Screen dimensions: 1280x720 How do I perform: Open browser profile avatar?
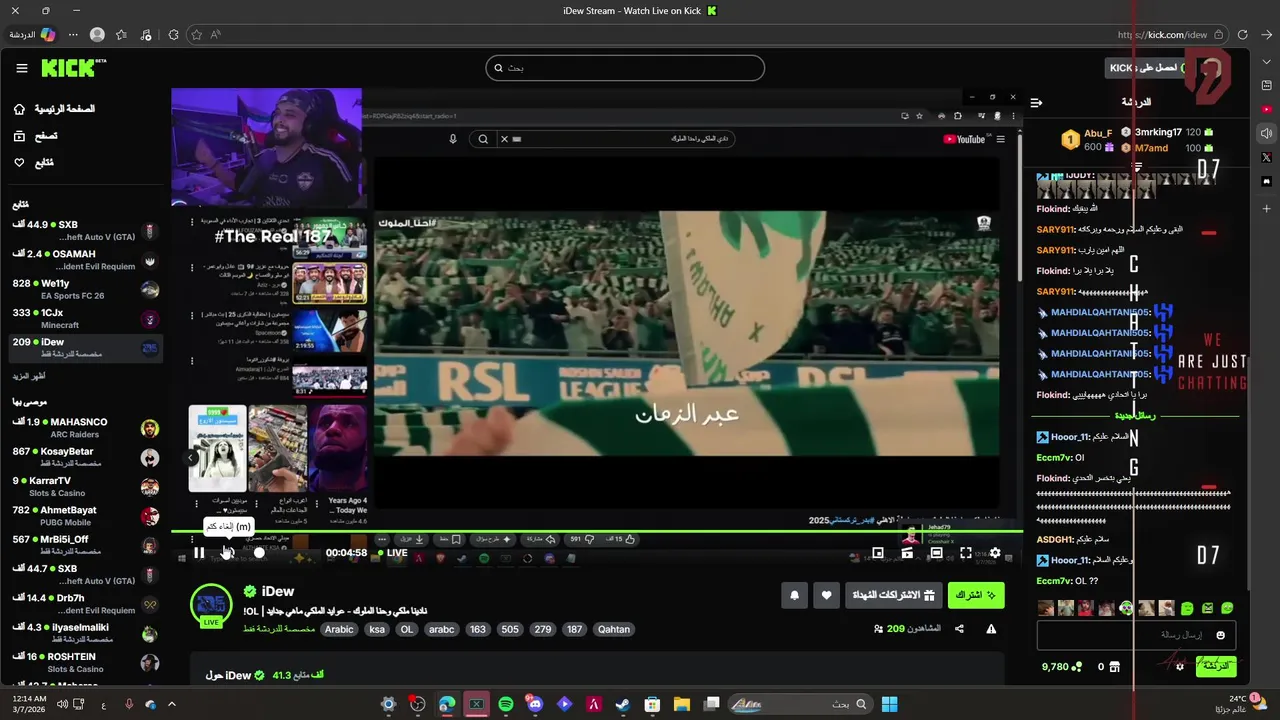coord(97,34)
